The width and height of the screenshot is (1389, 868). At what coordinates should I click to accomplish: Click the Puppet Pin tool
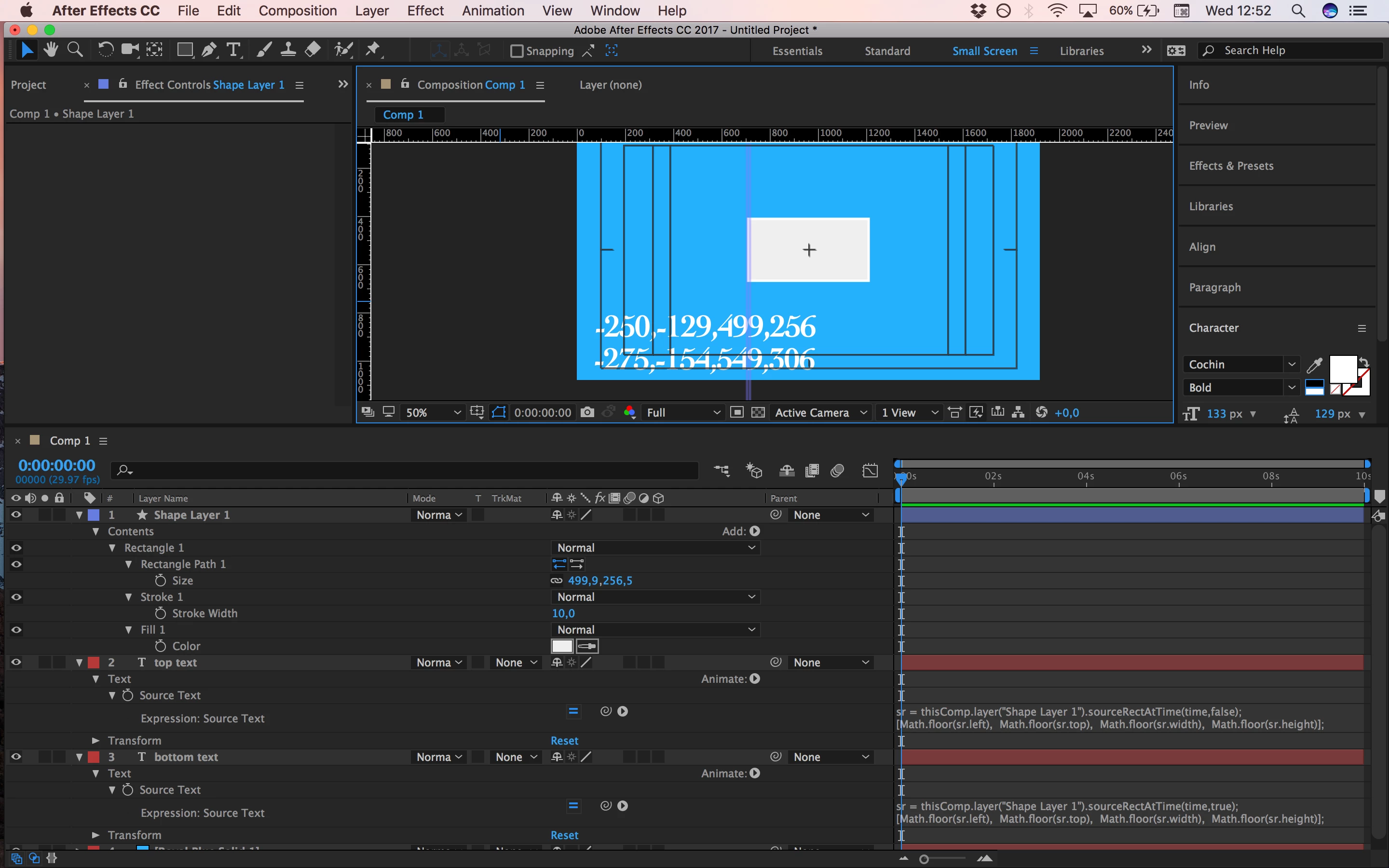pyautogui.click(x=373, y=51)
